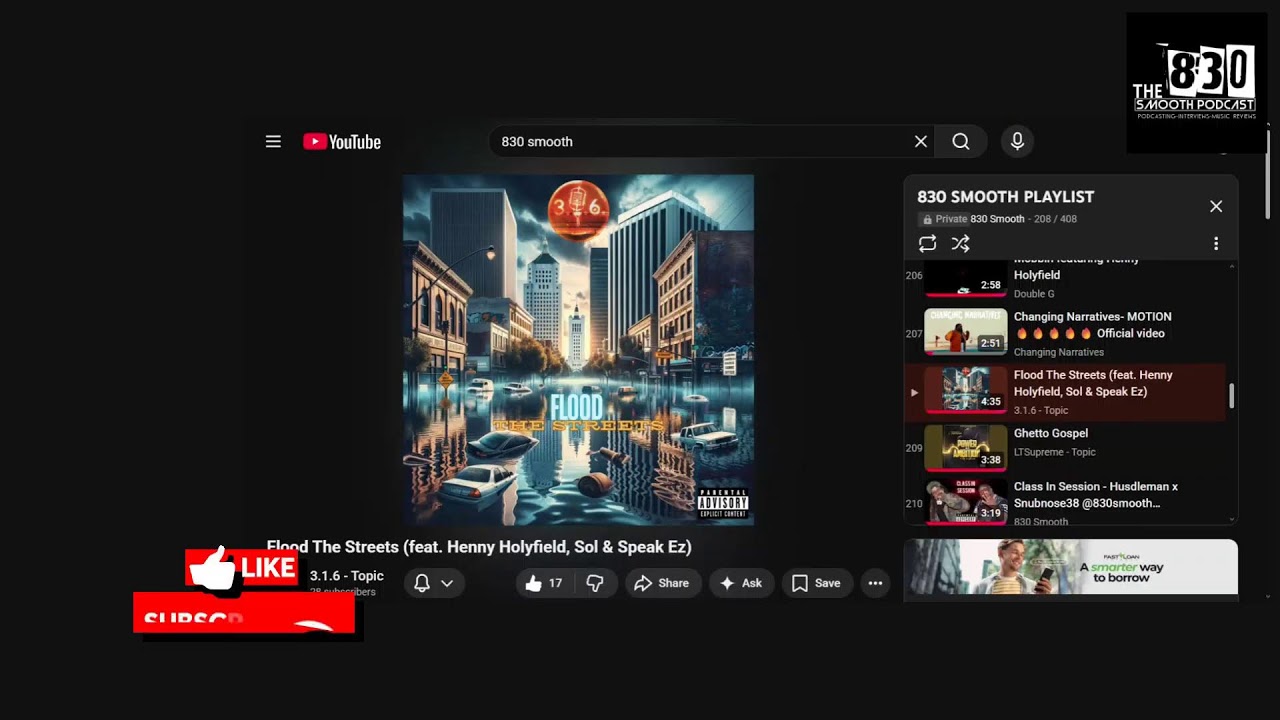Close the 830 Smooth Playlist panel

[x=1216, y=206]
